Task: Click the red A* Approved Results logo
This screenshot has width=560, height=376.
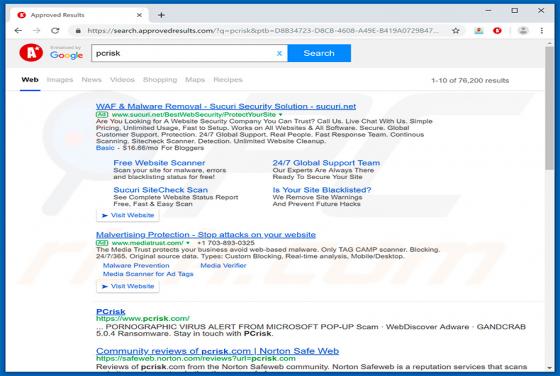Action: coord(31,53)
